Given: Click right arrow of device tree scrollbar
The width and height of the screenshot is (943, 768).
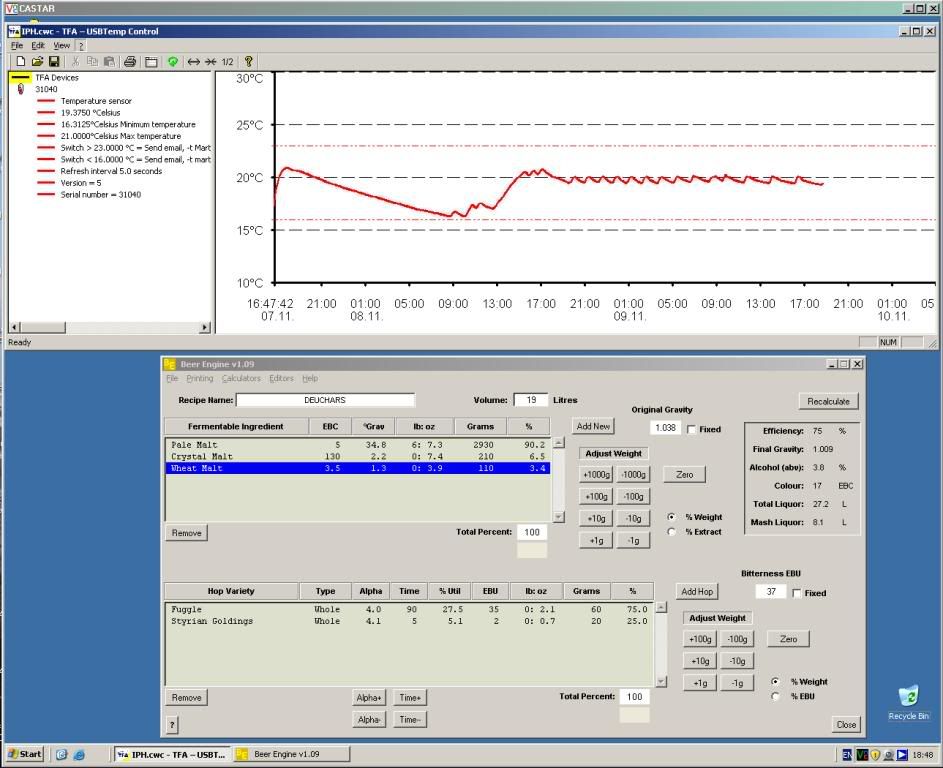Looking at the screenshot, I should point(205,327).
